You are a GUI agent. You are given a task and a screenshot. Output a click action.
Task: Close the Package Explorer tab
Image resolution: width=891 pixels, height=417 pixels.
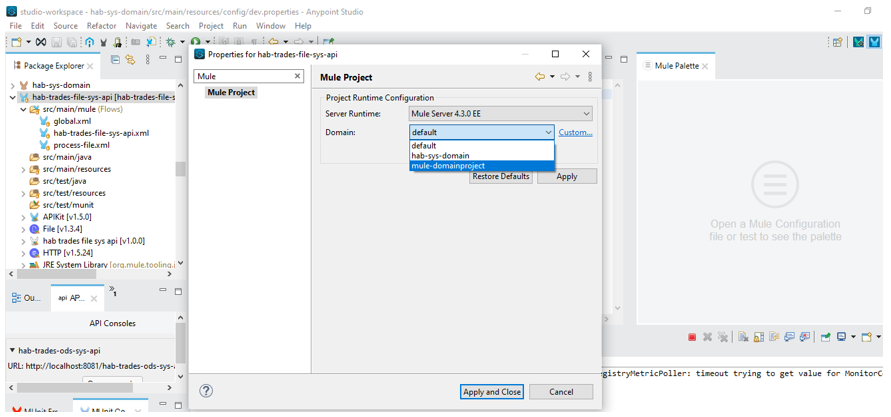90,66
